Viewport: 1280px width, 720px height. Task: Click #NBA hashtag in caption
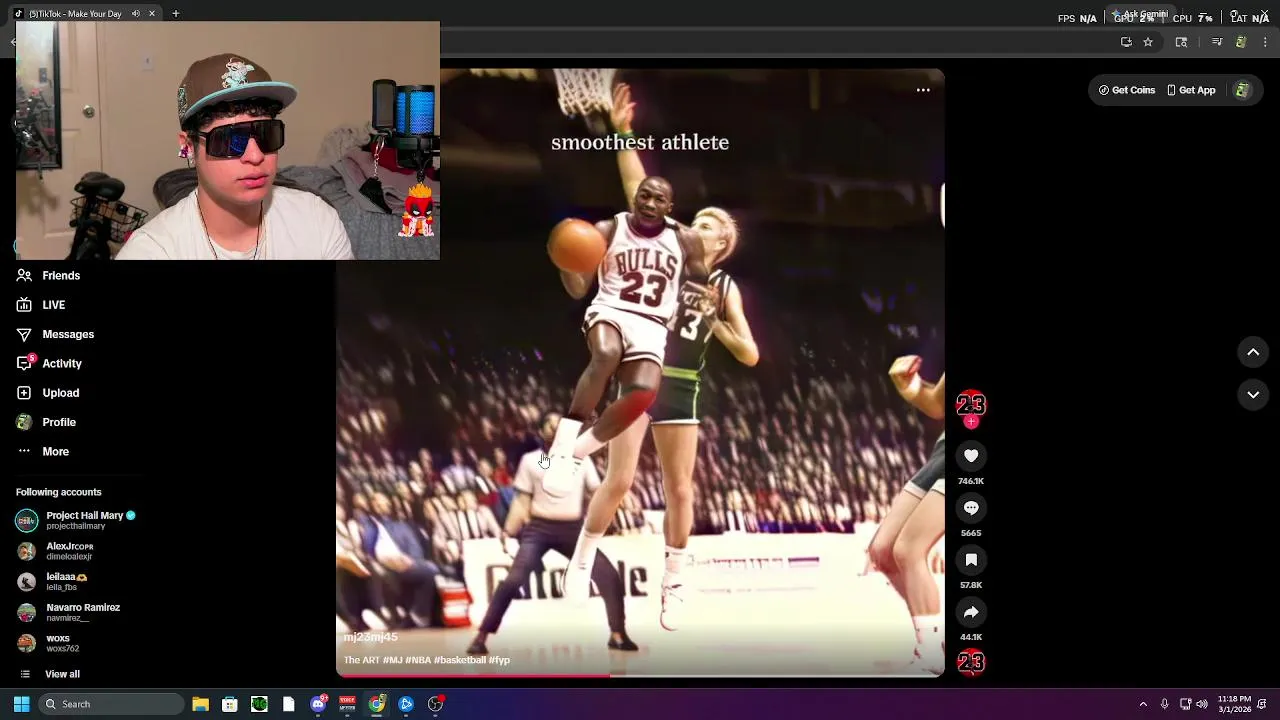pos(418,660)
